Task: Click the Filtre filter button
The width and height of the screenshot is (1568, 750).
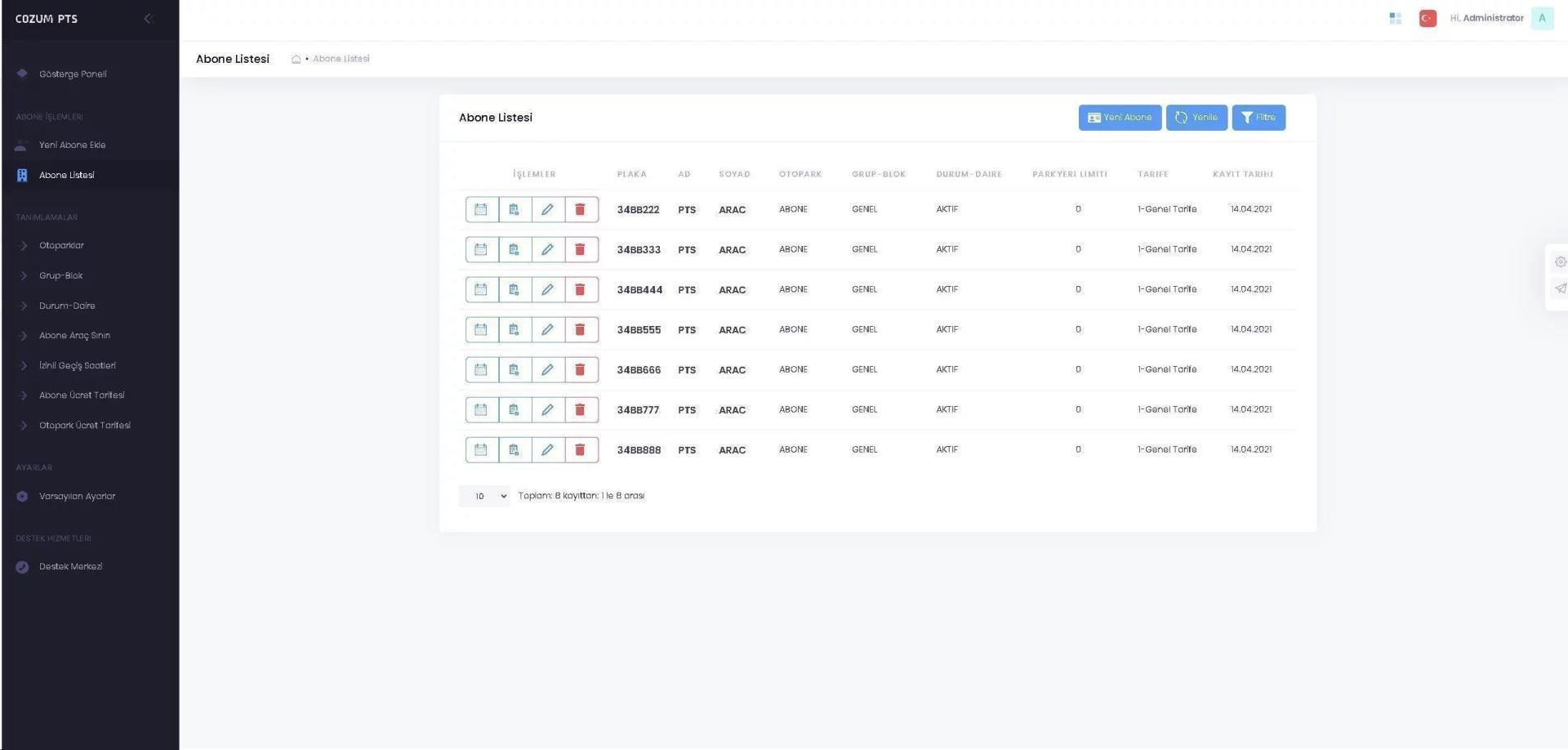Action: [x=1258, y=118]
